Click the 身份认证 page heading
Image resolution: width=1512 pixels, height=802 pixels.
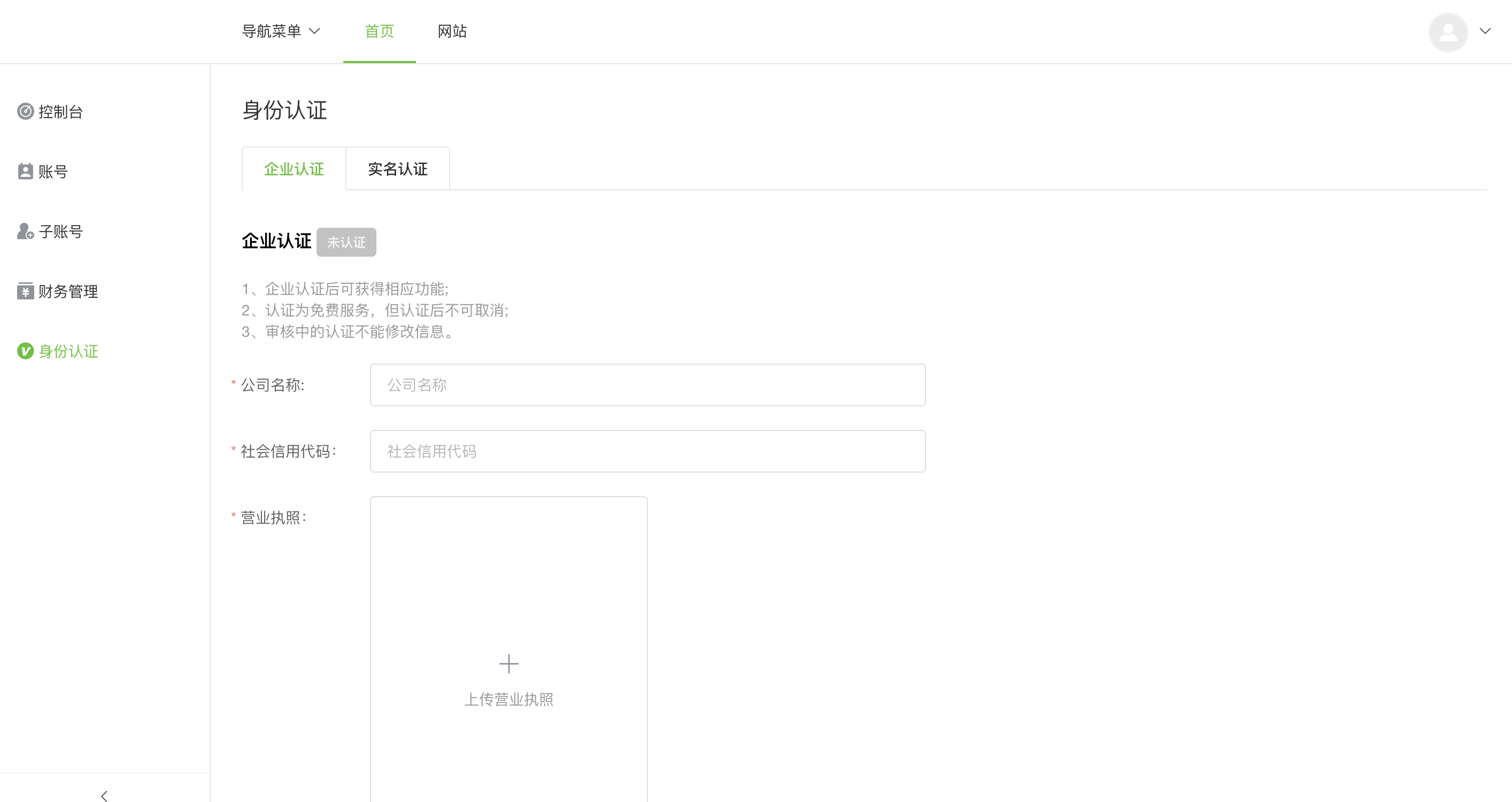[284, 110]
